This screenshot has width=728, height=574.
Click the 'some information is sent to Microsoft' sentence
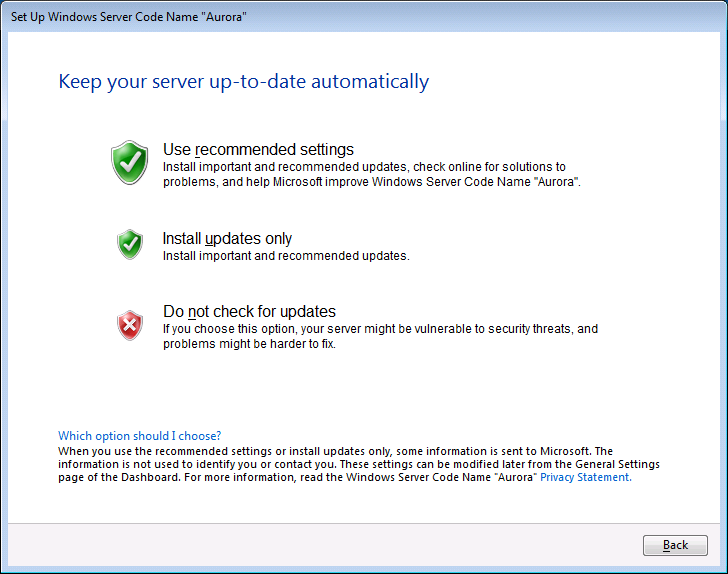coord(498,451)
